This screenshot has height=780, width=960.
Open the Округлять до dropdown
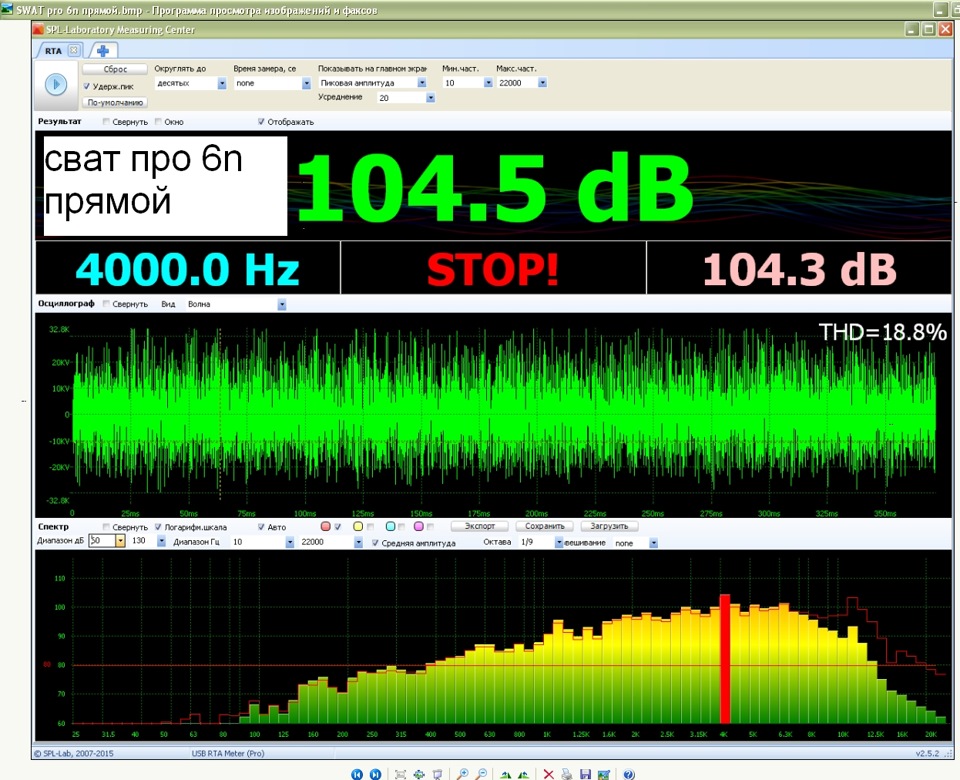[222, 83]
